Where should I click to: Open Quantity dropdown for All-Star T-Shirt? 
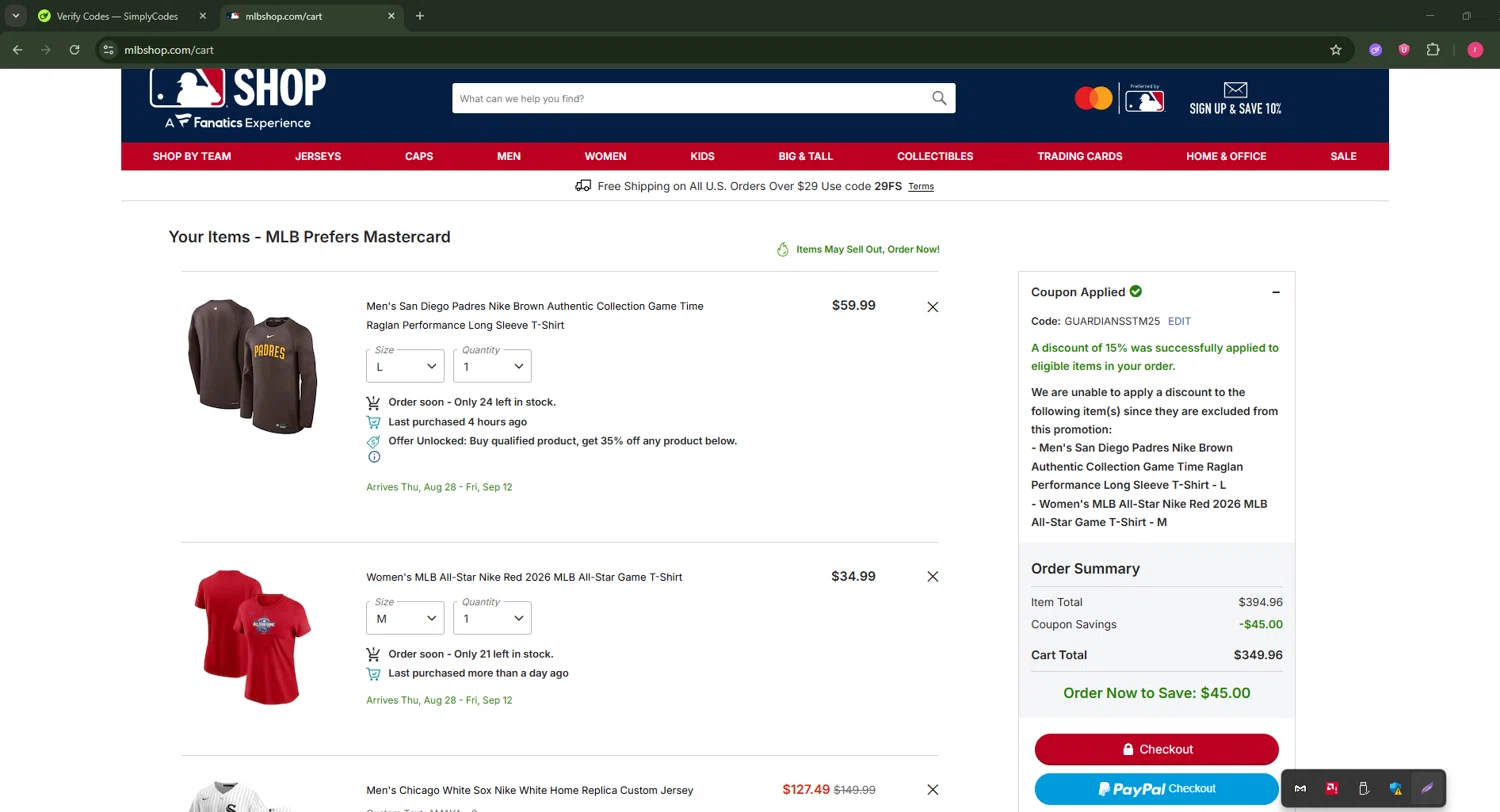point(492,618)
